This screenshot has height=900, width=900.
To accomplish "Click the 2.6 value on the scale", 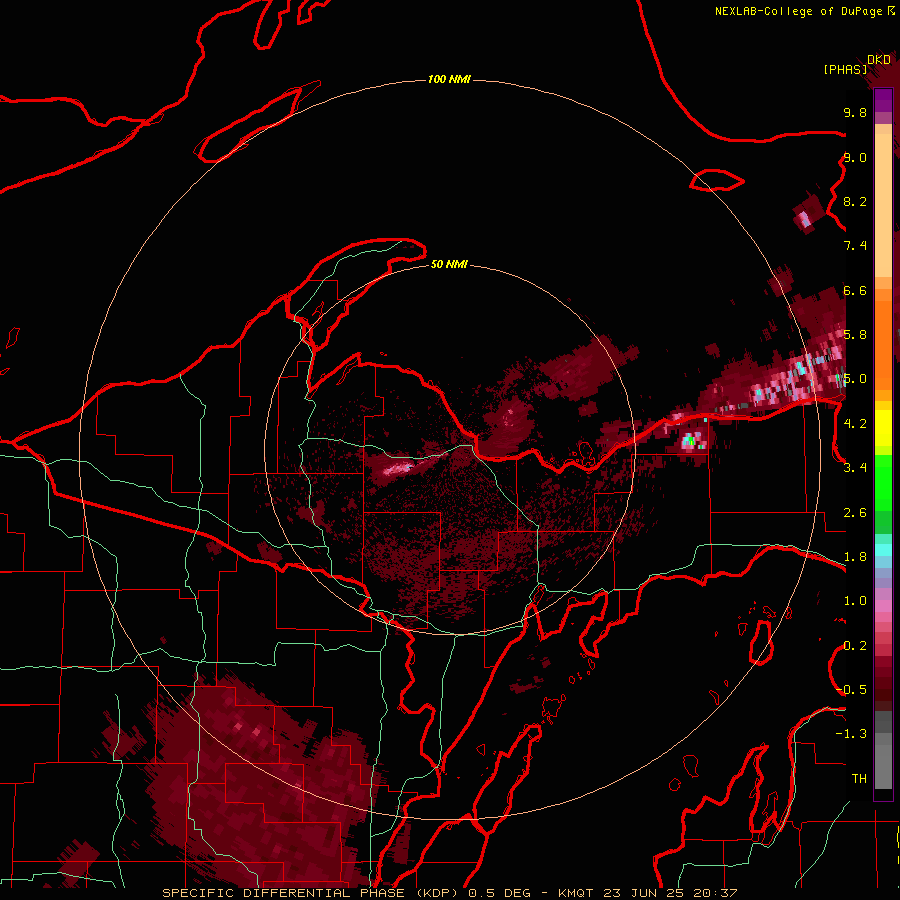I will tap(855, 513).
